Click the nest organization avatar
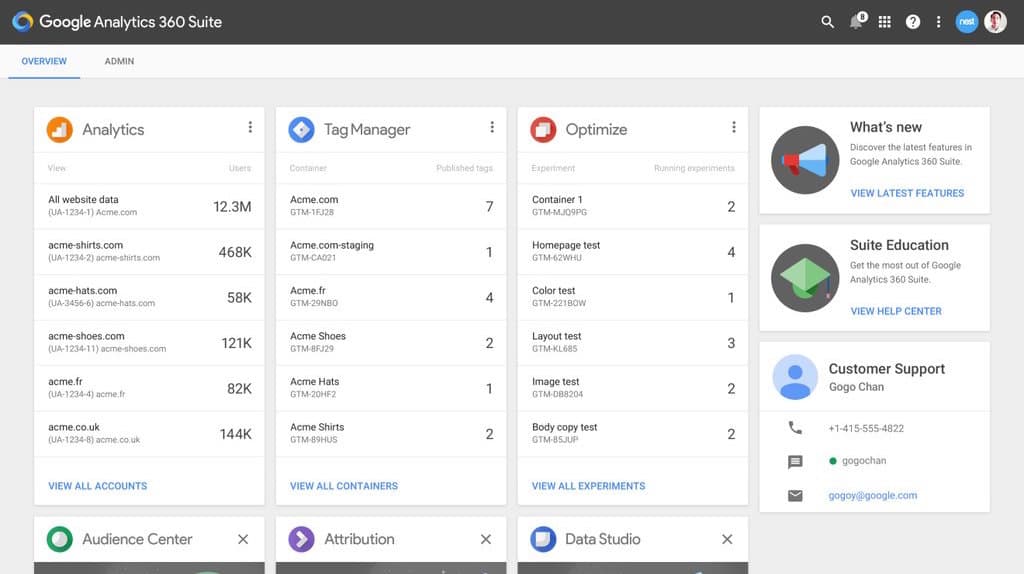 pyautogui.click(x=967, y=22)
